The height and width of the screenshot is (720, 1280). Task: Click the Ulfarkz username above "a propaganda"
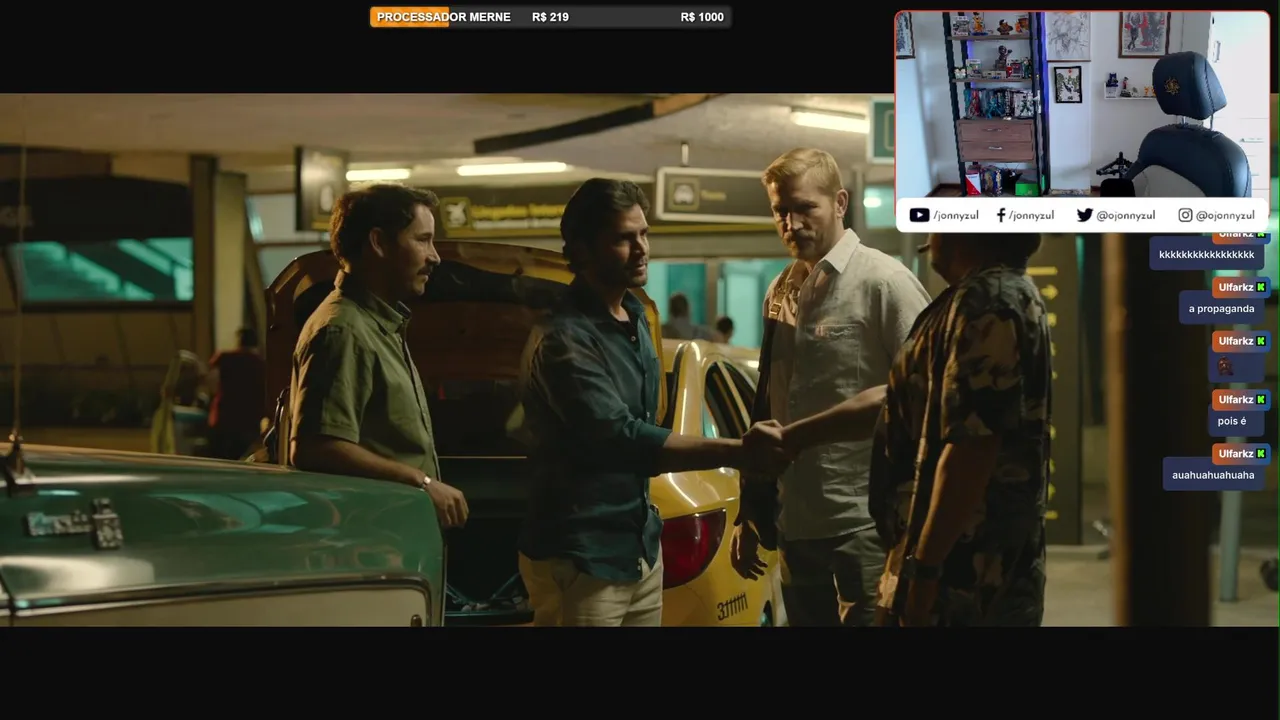click(x=1235, y=288)
